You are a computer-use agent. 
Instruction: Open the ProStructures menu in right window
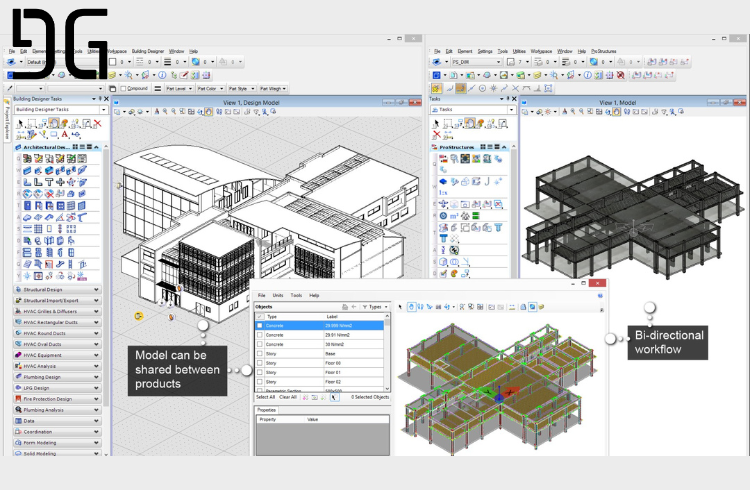coord(604,51)
